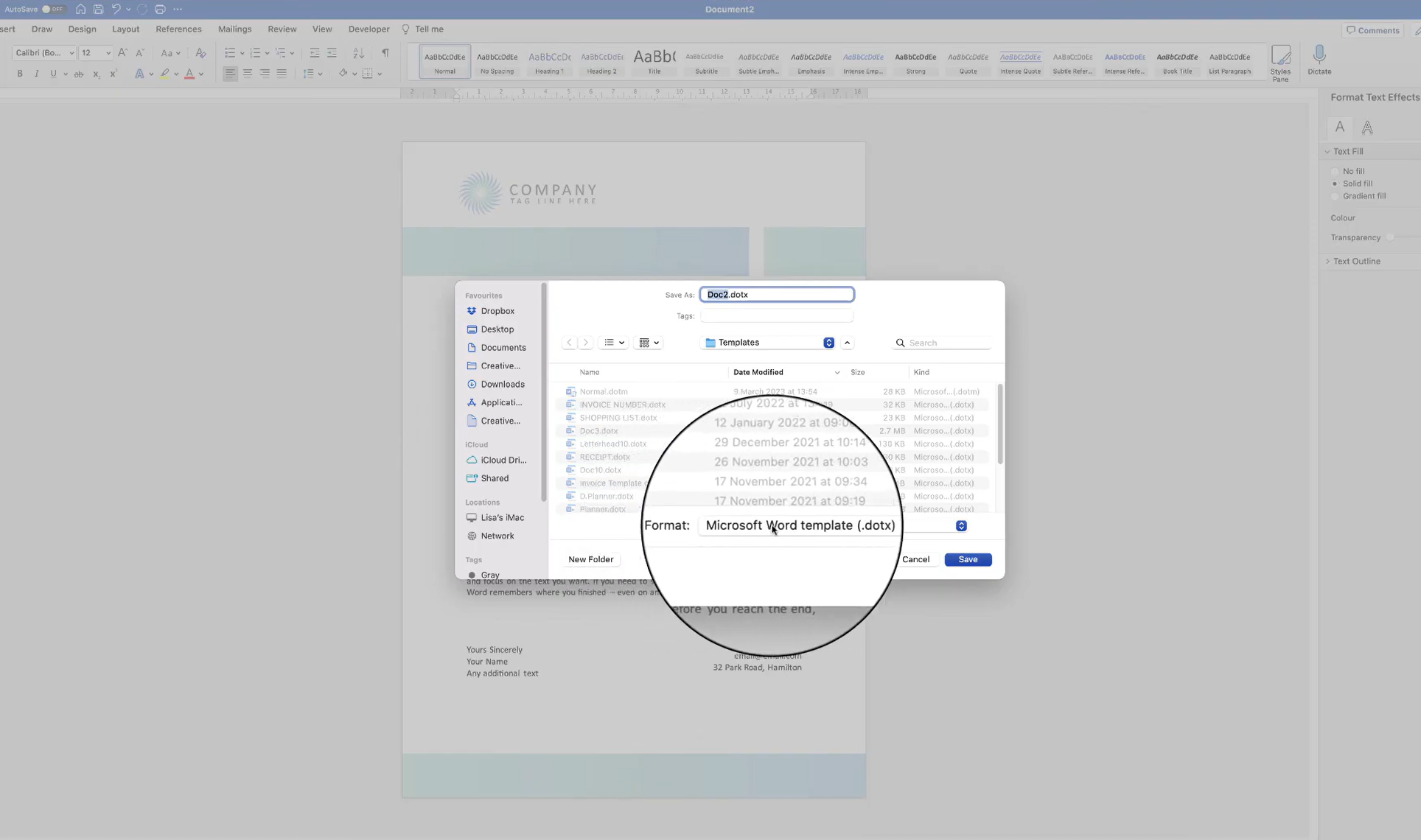1421x840 pixels.
Task: Create a New Folder
Action: 590,559
